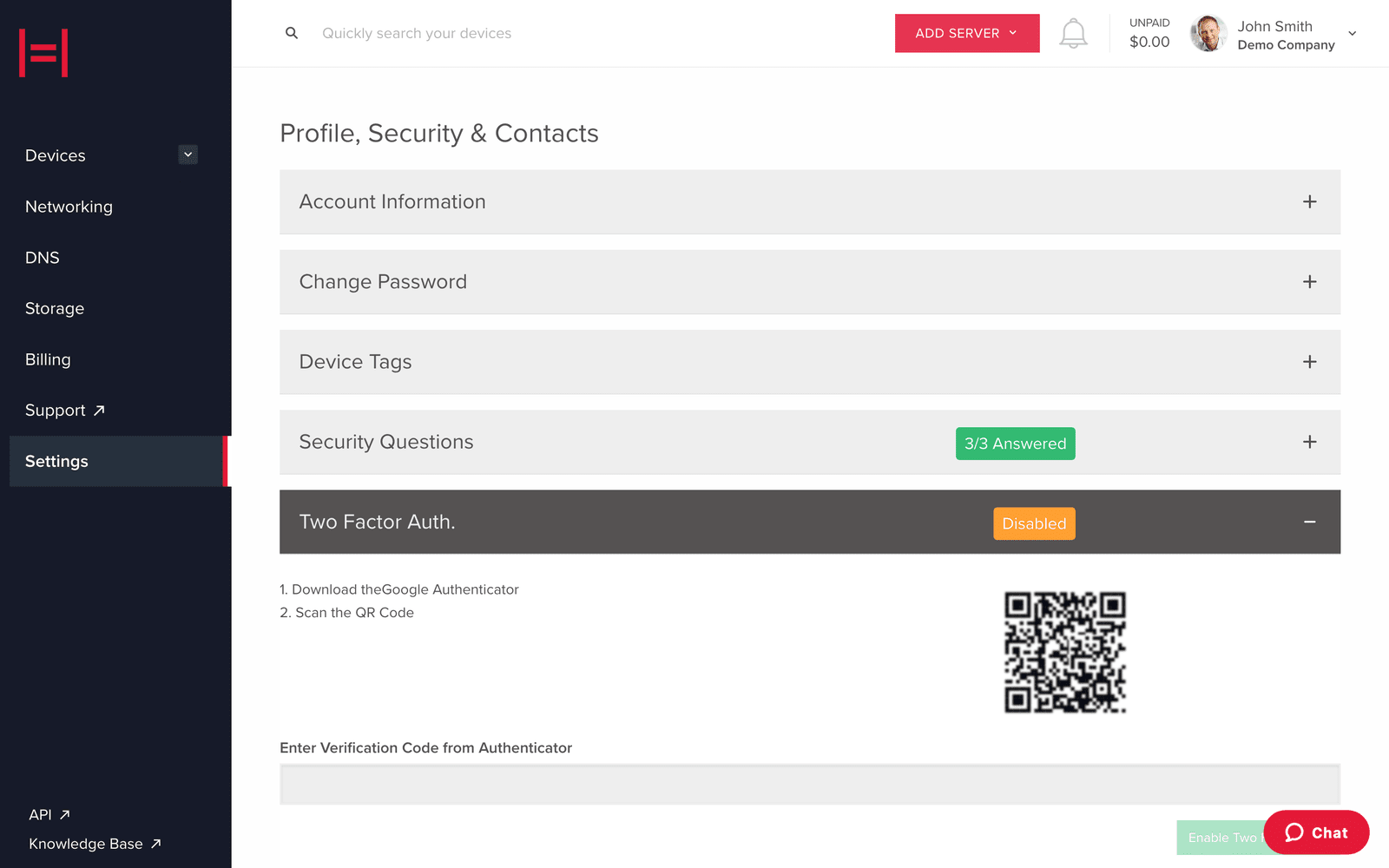This screenshot has height=868, width=1389.
Task: Open the API external link
Action: point(49,815)
